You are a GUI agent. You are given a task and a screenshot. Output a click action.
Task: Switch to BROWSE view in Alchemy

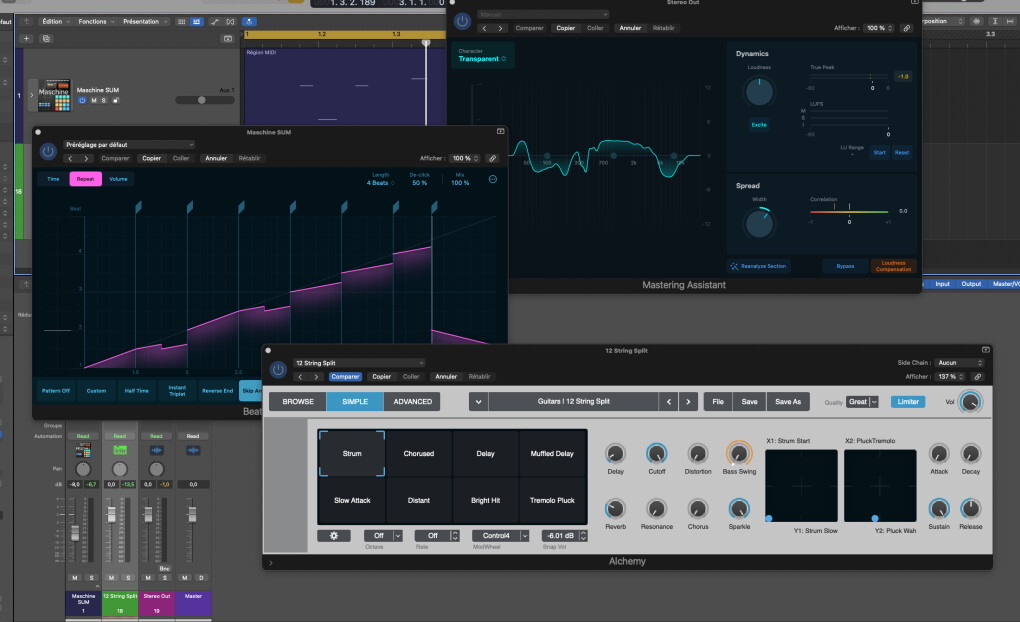(x=298, y=401)
